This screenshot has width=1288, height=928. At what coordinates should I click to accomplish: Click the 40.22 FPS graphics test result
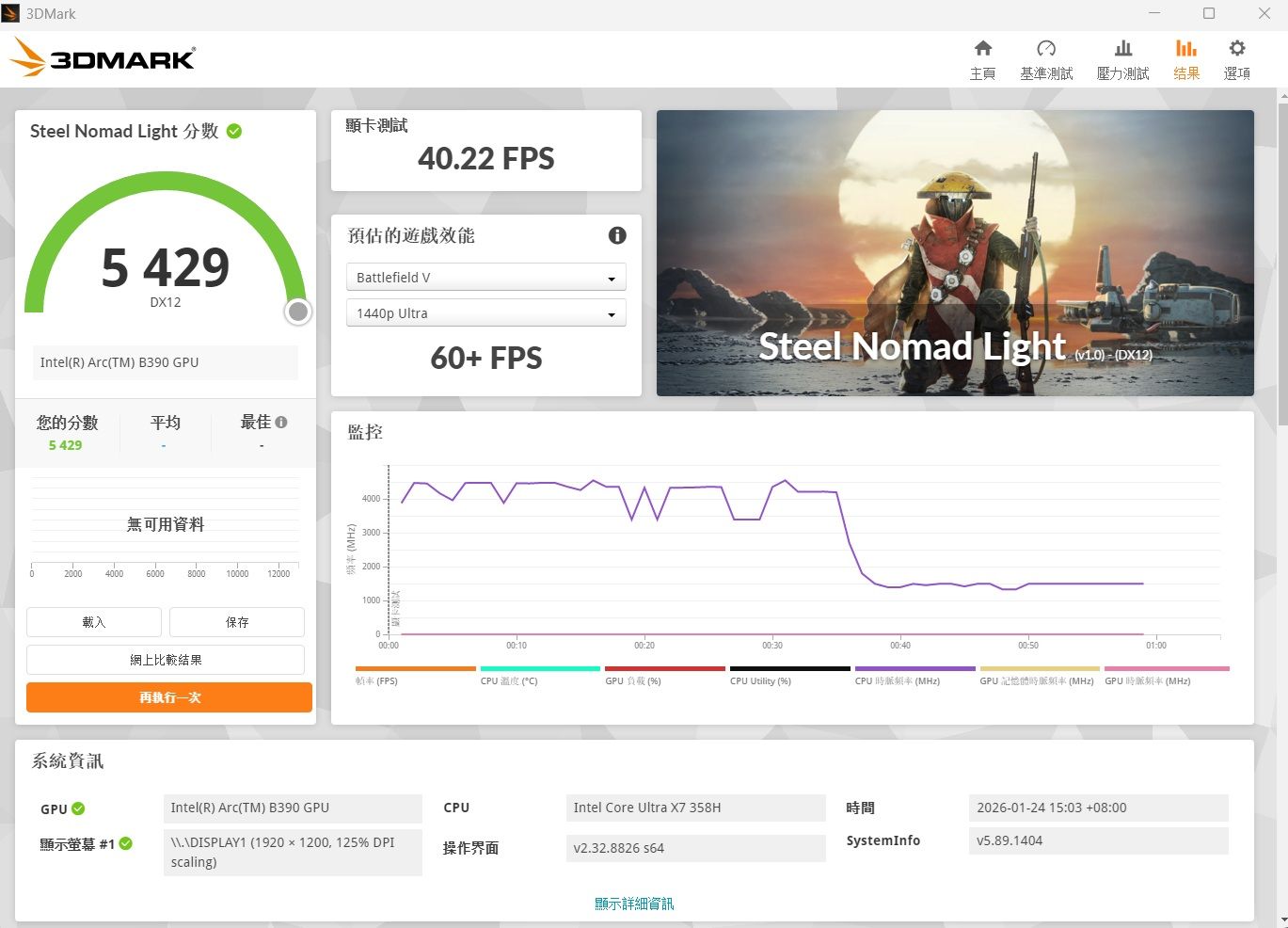point(486,159)
